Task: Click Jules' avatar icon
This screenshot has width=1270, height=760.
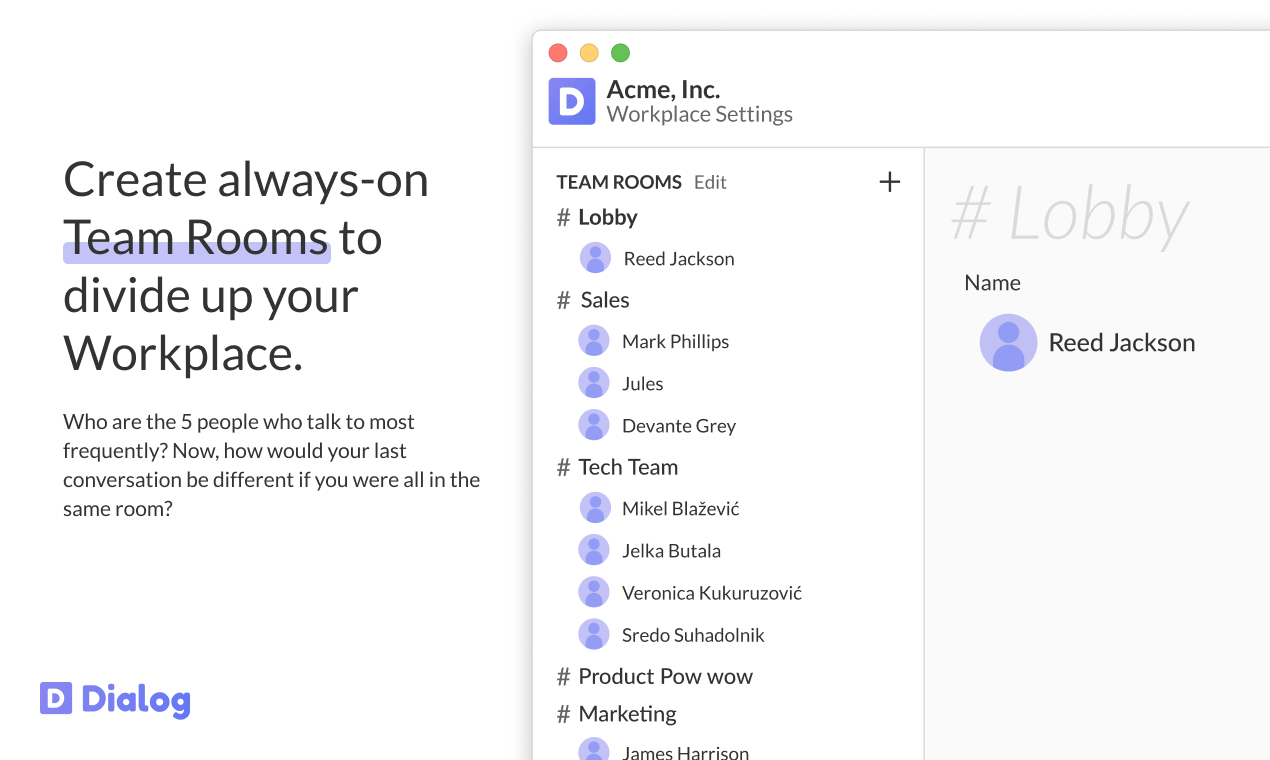Action: pyautogui.click(x=594, y=383)
